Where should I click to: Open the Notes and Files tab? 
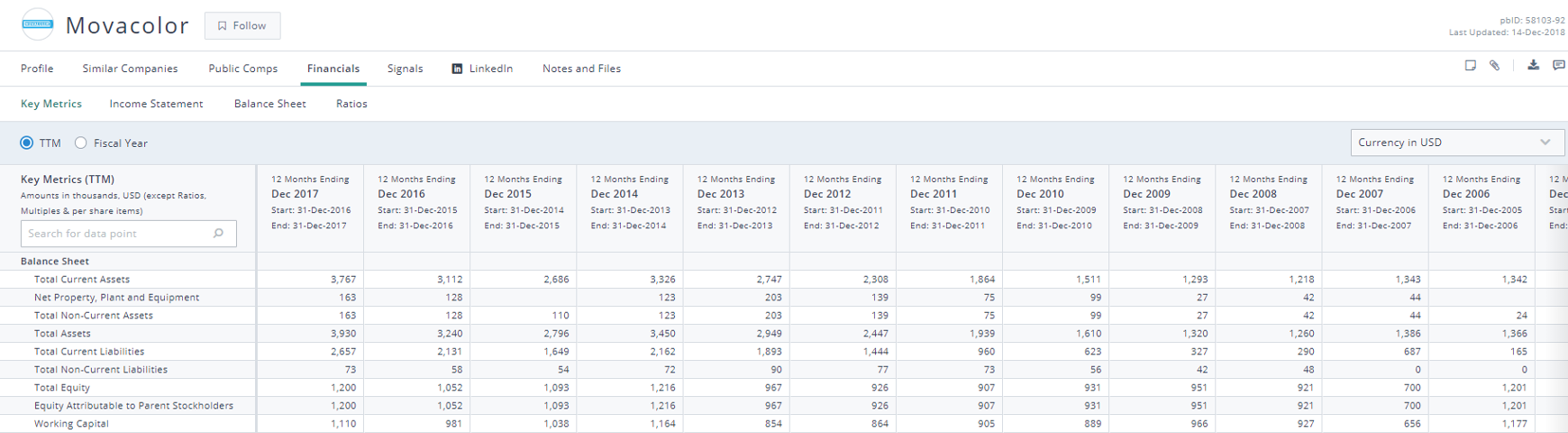(x=581, y=69)
